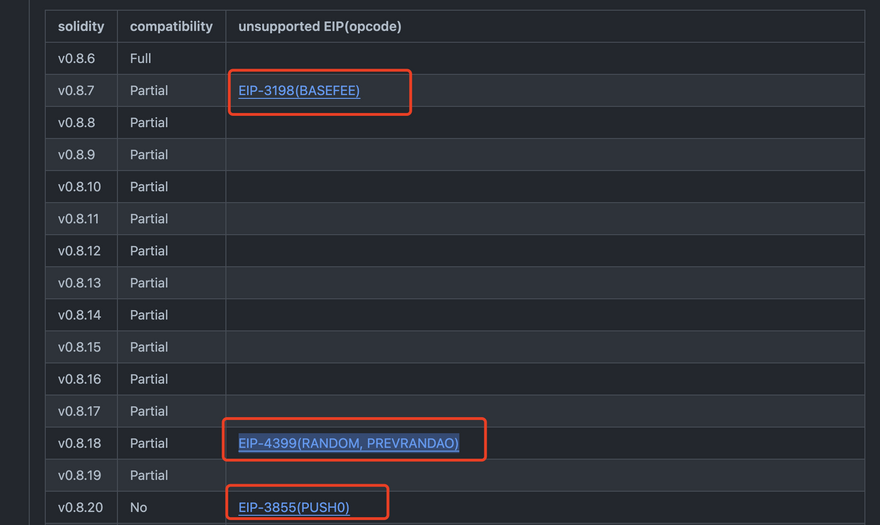Click Partial in the v0.8.12 row

click(x=149, y=251)
